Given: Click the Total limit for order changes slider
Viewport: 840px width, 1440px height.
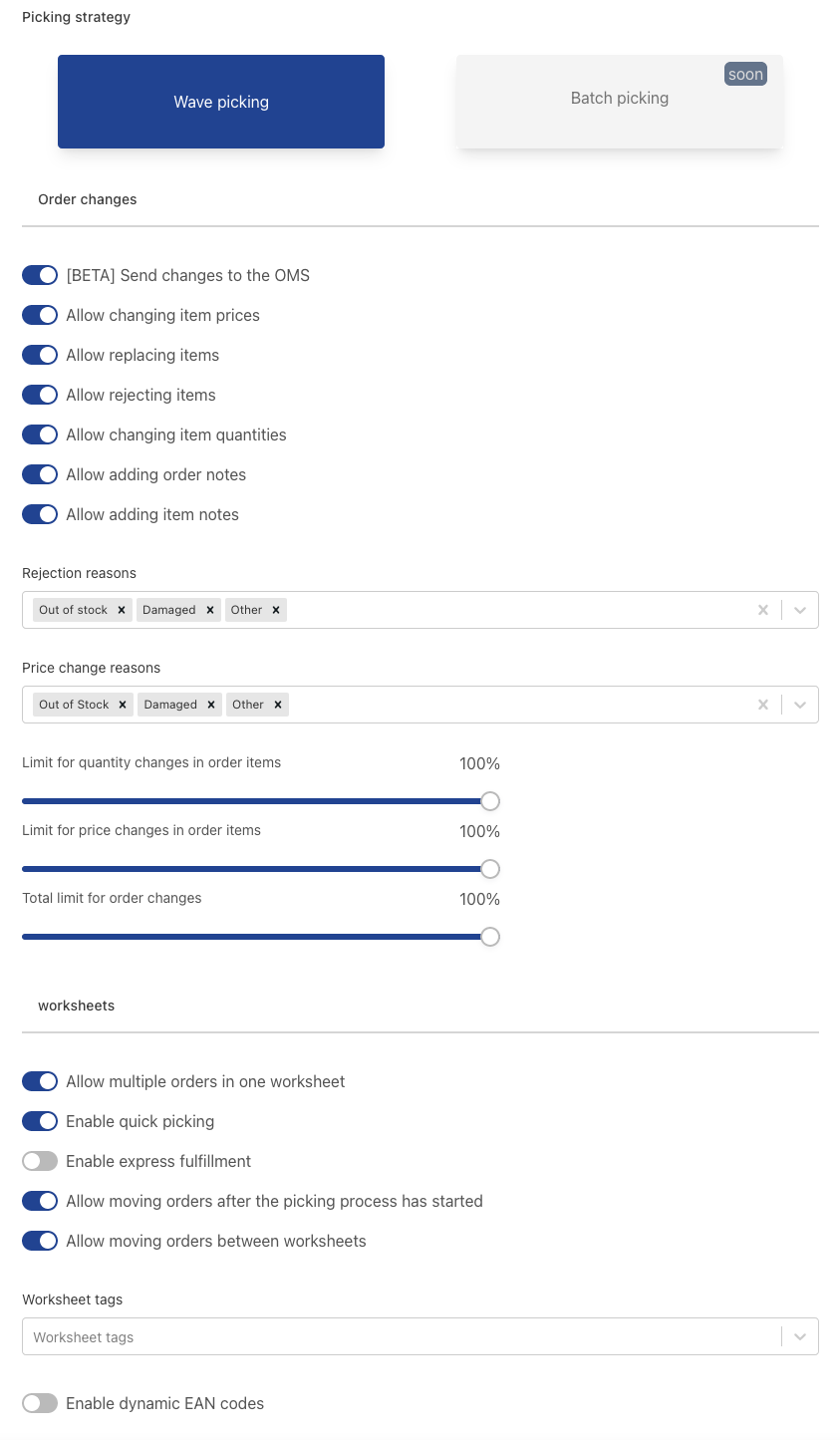Looking at the screenshot, I should pos(489,937).
